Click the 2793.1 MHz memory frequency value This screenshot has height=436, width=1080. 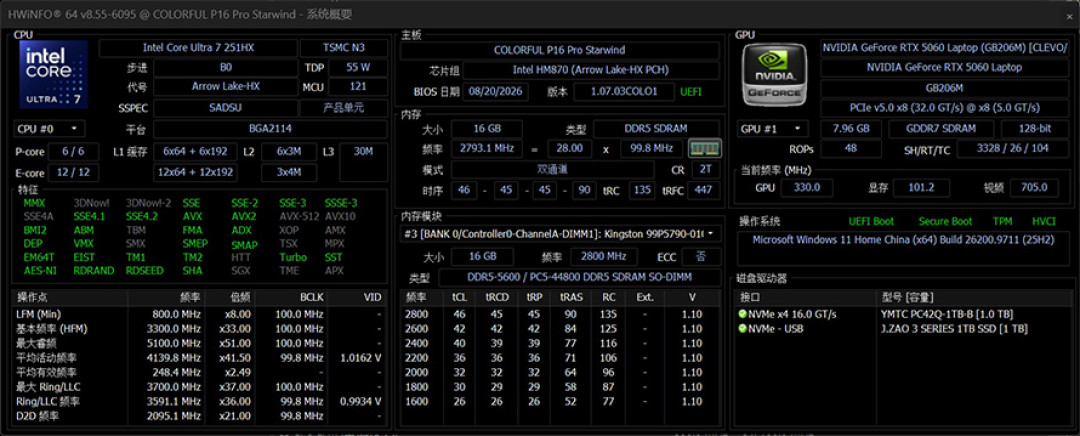click(487, 148)
